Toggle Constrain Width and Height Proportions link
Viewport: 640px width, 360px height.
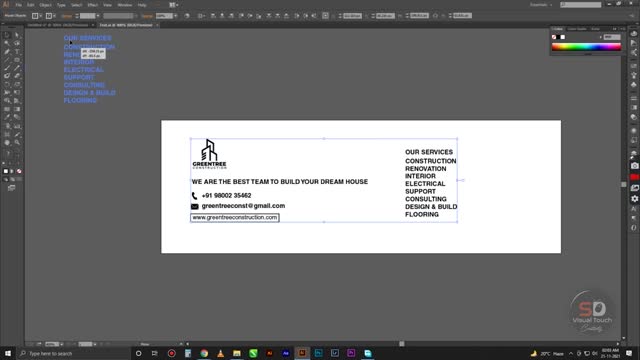pyautogui.click(x=435, y=16)
